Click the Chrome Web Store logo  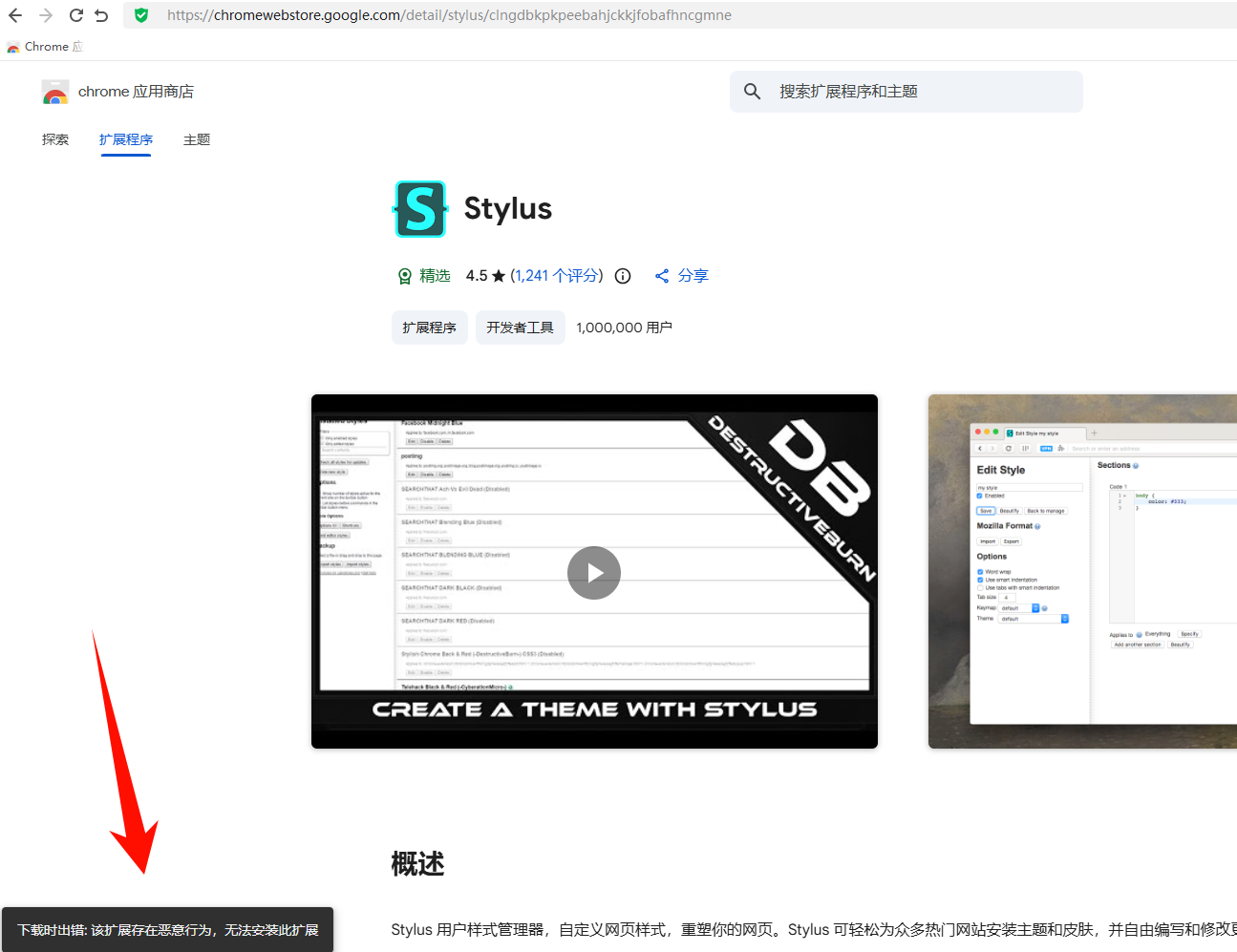click(x=55, y=92)
